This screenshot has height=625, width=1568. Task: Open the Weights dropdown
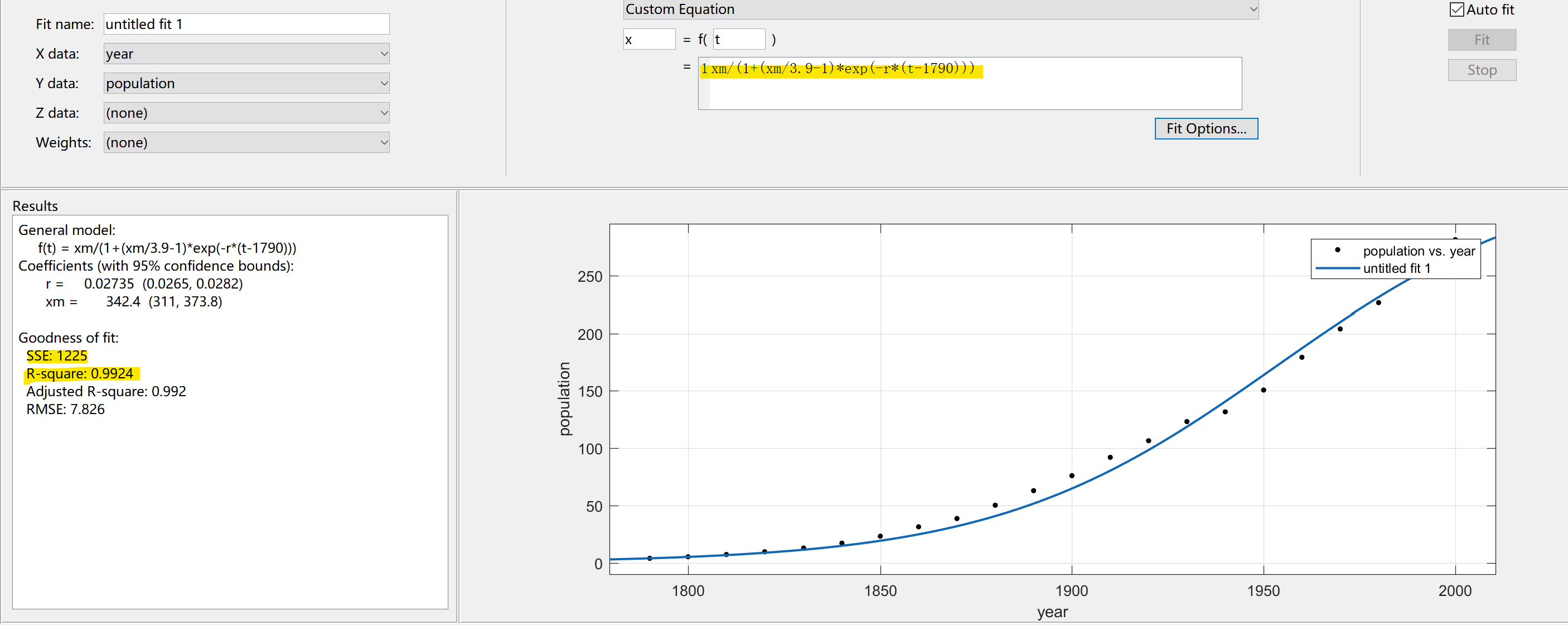[246, 142]
